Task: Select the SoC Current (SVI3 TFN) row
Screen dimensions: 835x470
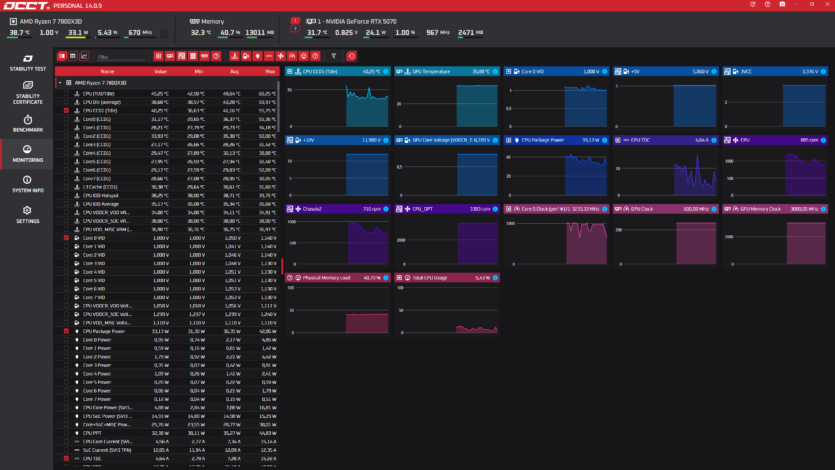Action: pyautogui.click(x=167, y=450)
